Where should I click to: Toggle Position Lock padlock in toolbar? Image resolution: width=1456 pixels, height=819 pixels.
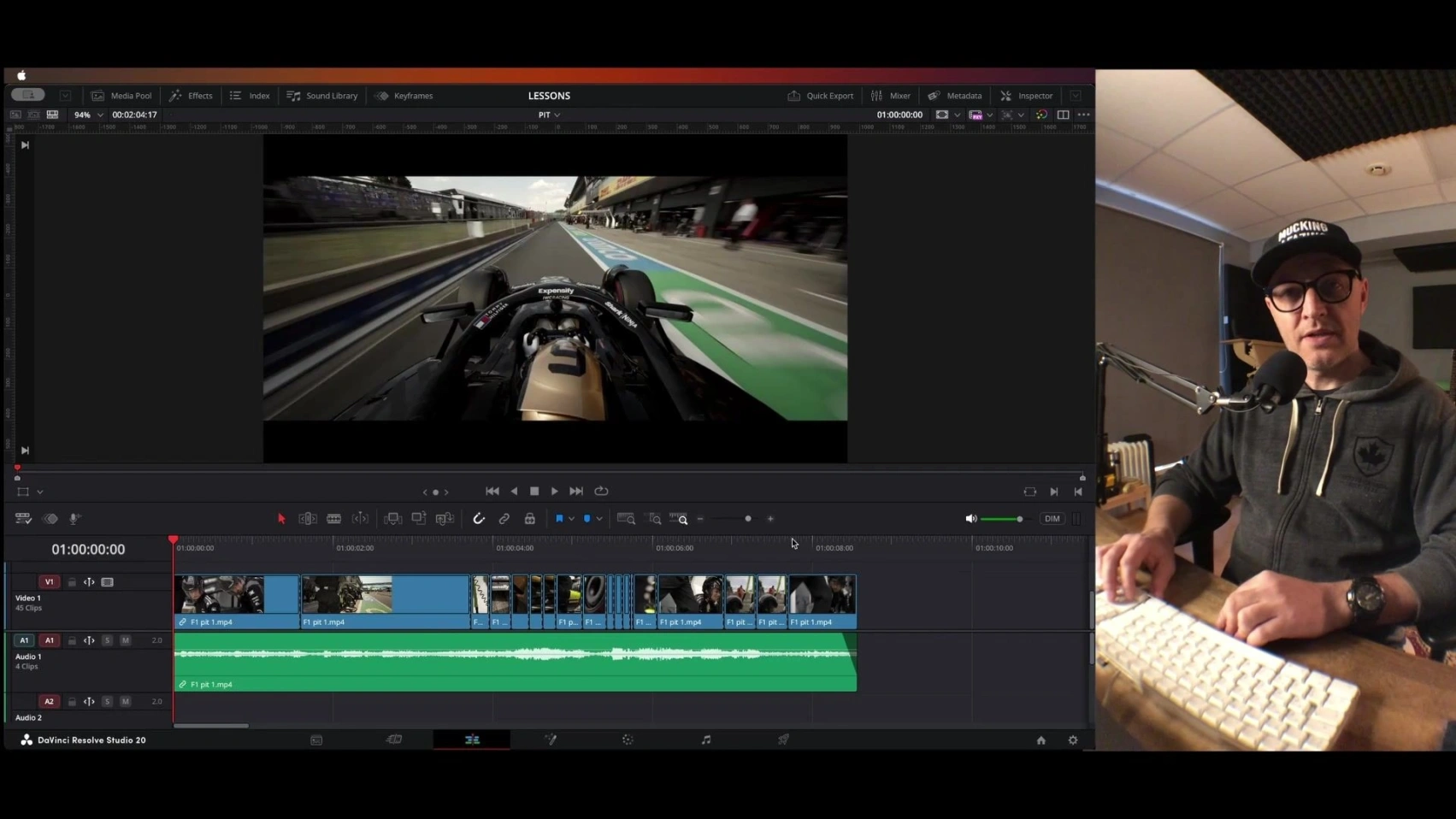click(x=530, y=519)
